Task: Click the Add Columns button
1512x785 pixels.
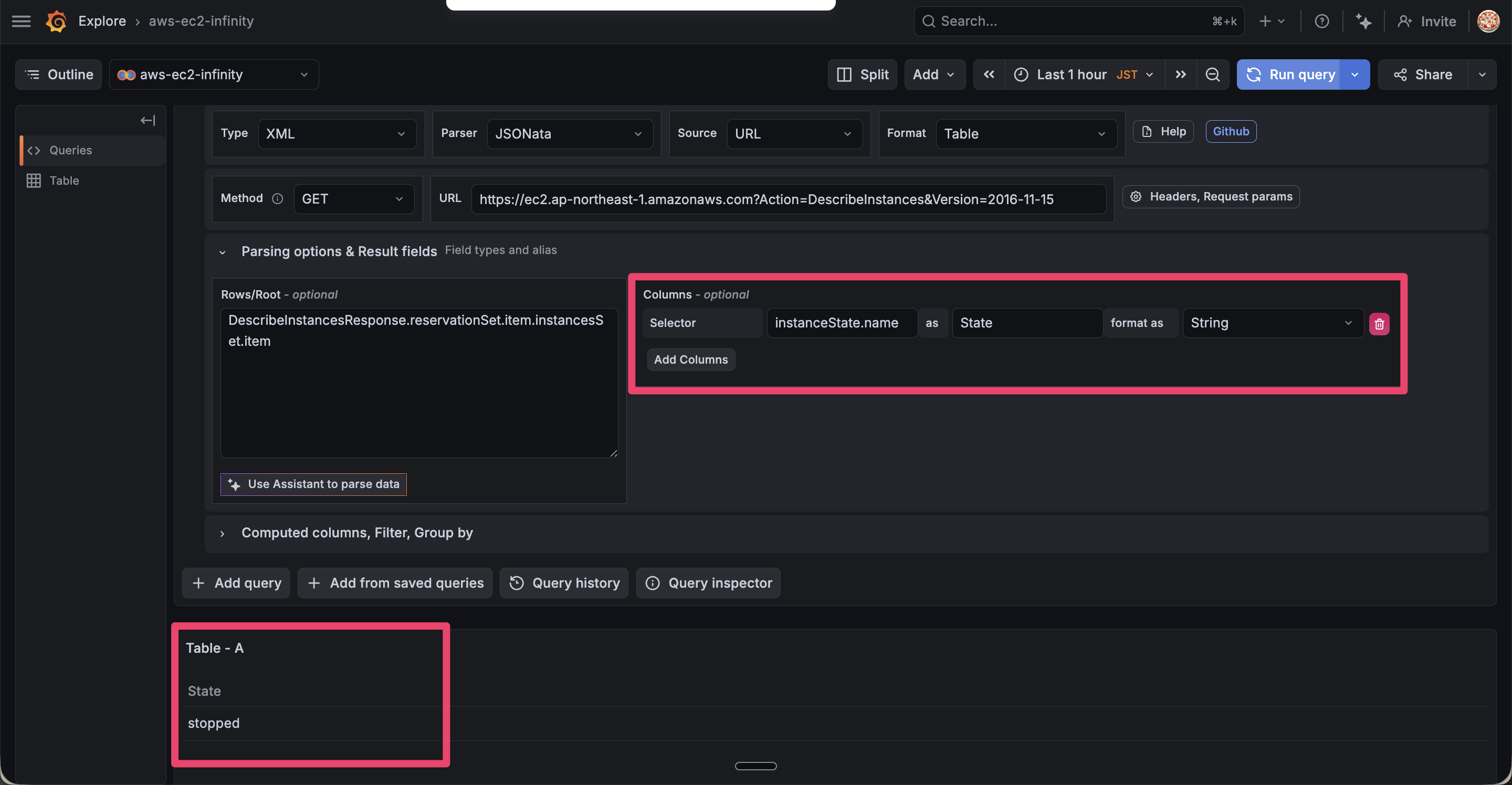Action: click(x=690, y=359)
